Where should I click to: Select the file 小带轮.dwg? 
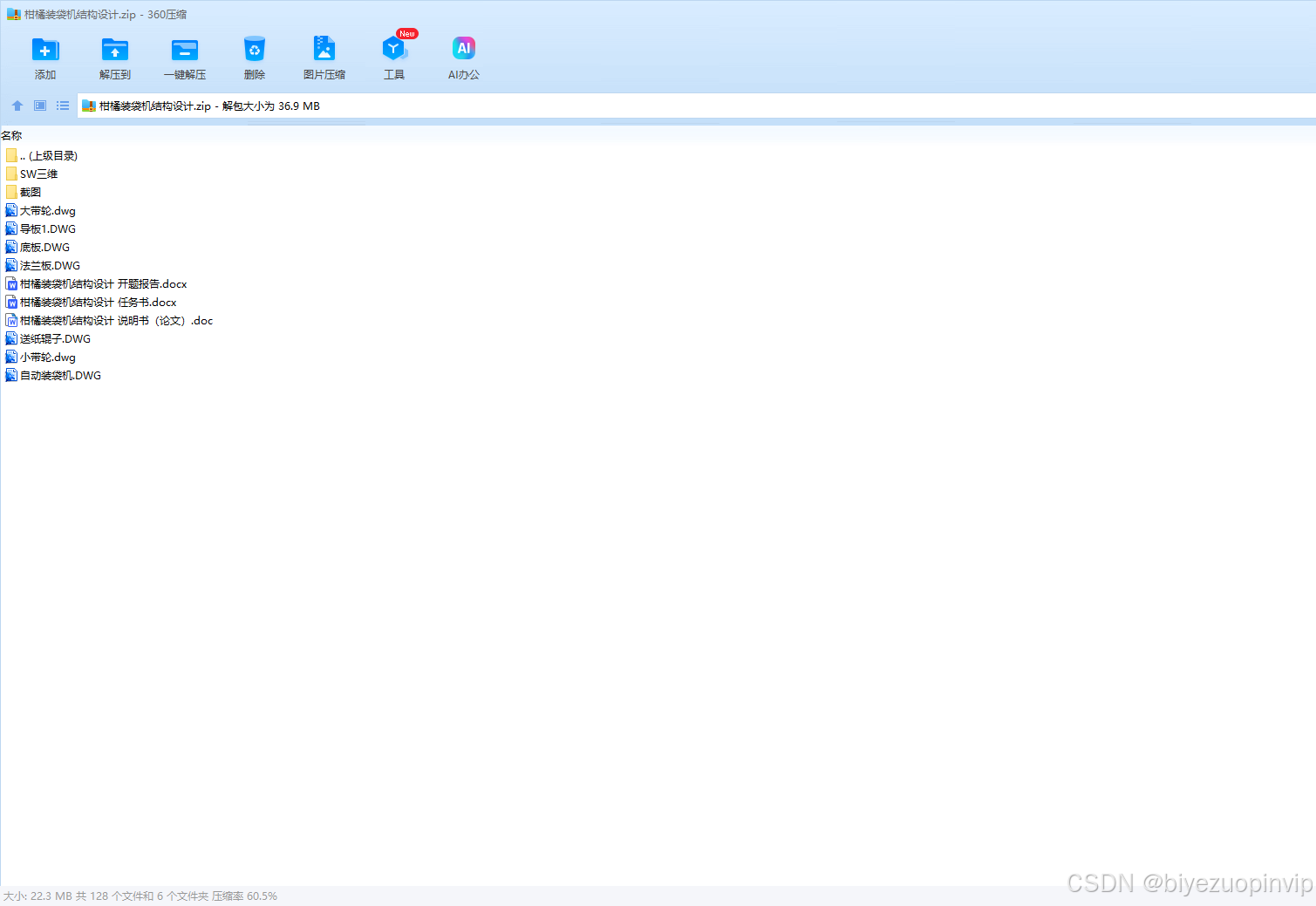tap(41, 357)
